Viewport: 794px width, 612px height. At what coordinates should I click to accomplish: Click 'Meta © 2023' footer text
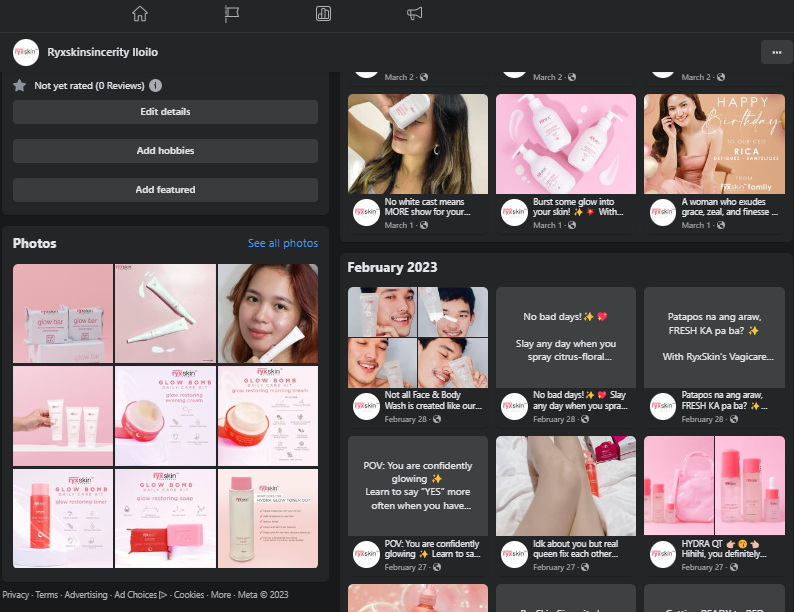(x=263, y=595)
